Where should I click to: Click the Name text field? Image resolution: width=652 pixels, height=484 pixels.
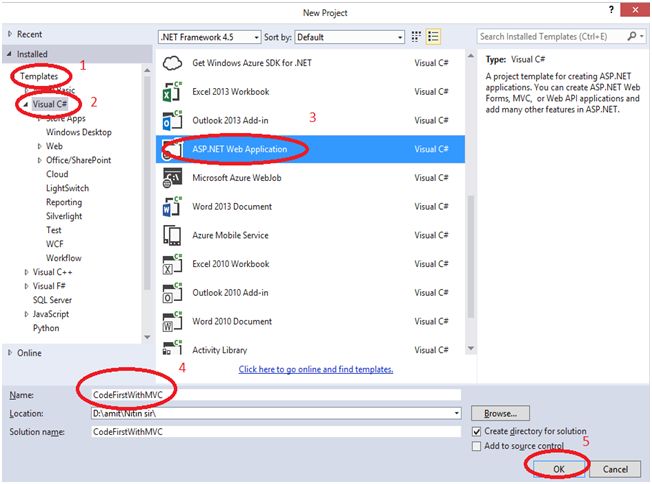coord(276,395)
